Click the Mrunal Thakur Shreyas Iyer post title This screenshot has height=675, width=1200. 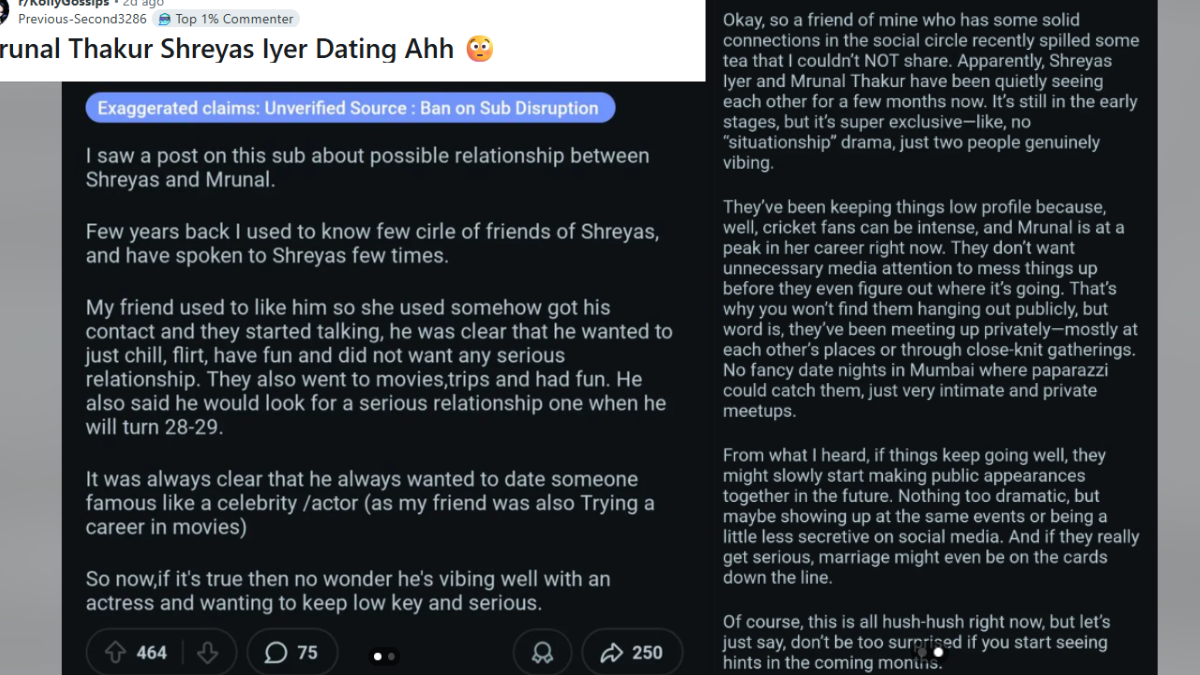pyautogui.click(x=230, y=47)
